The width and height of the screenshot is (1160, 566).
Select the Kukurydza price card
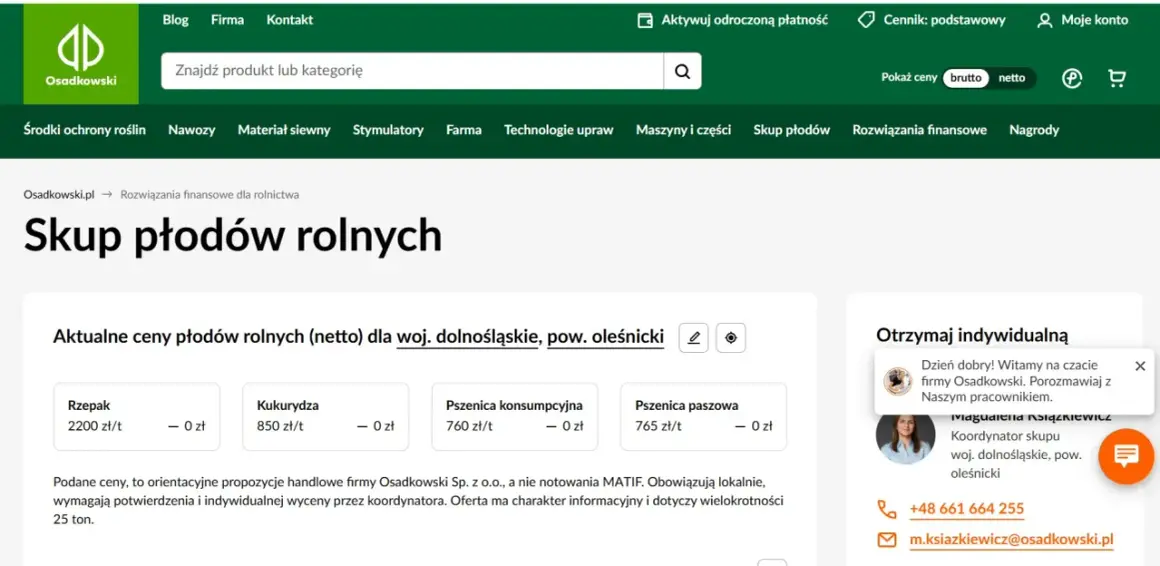click(x=326, y=417)
